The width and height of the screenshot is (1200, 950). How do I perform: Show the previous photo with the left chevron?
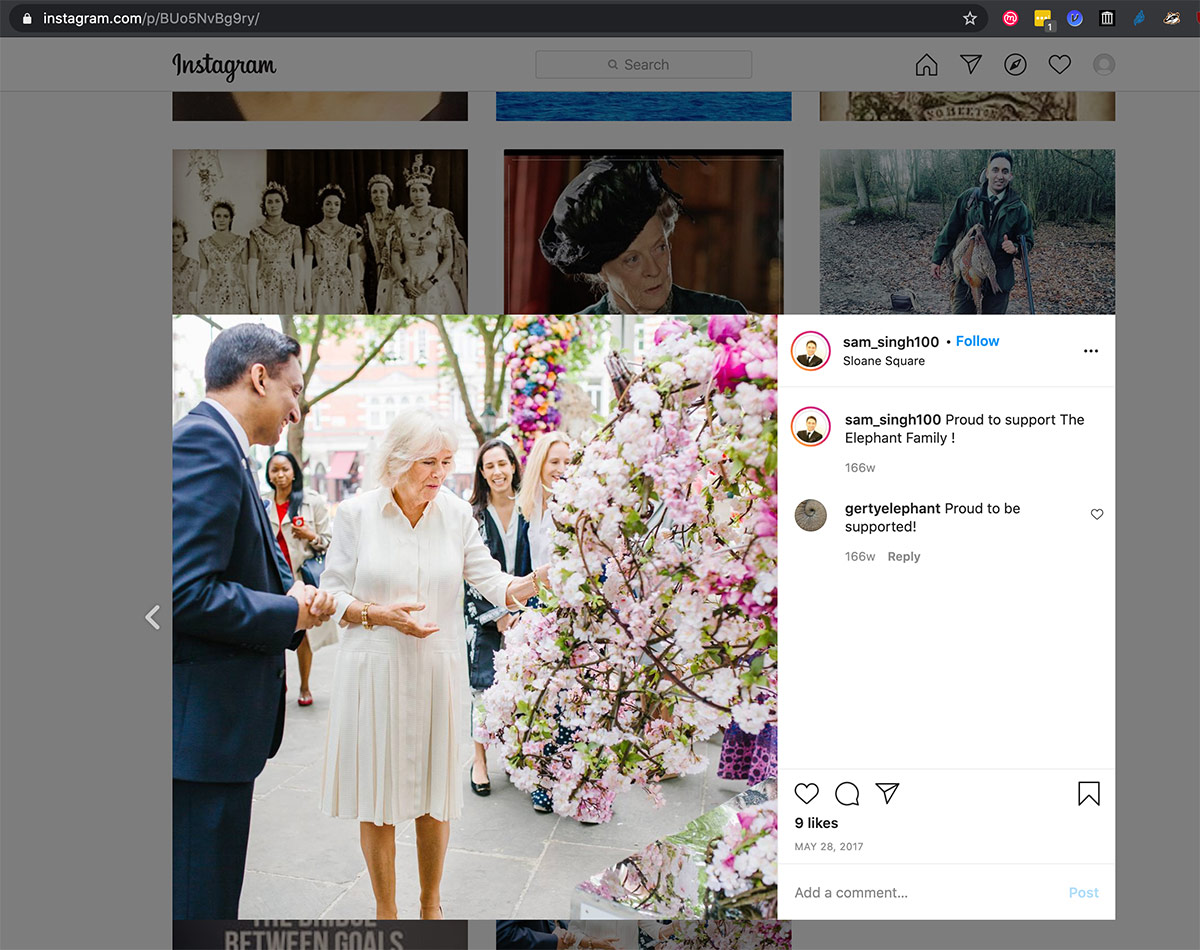click(153, 617)
